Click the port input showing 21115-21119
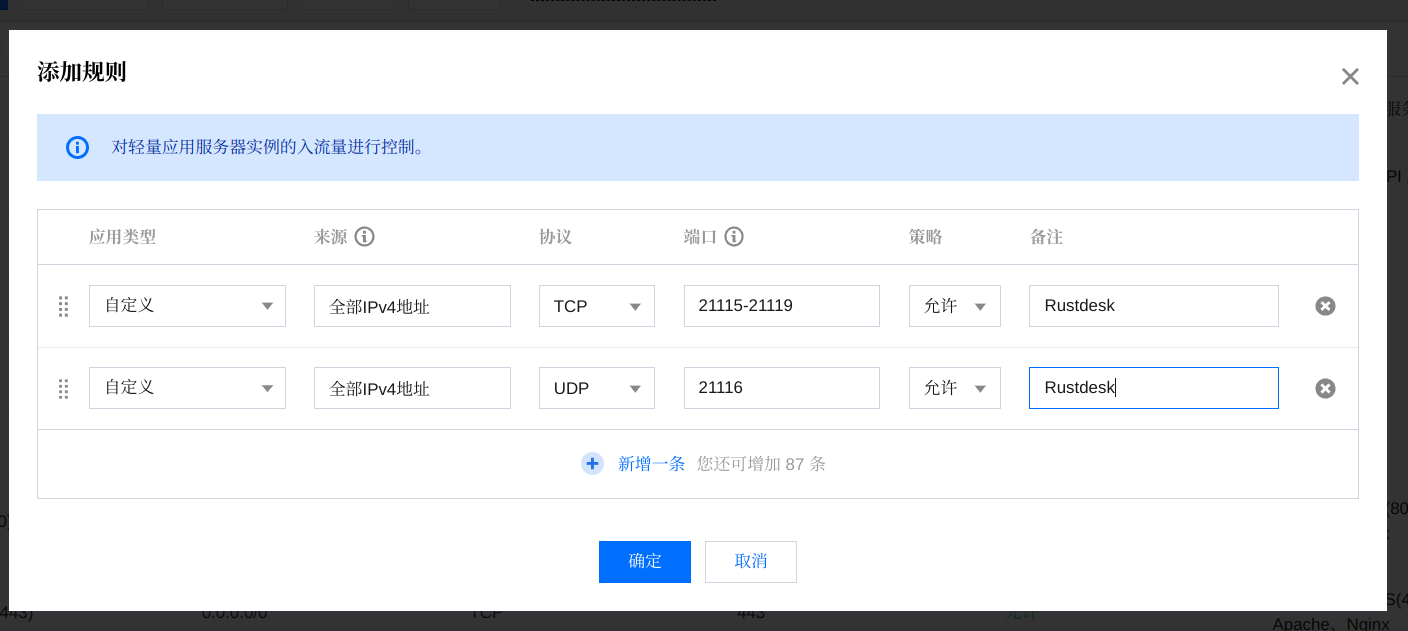Screen dimensions: 1408x631 [x=781, y=306]
